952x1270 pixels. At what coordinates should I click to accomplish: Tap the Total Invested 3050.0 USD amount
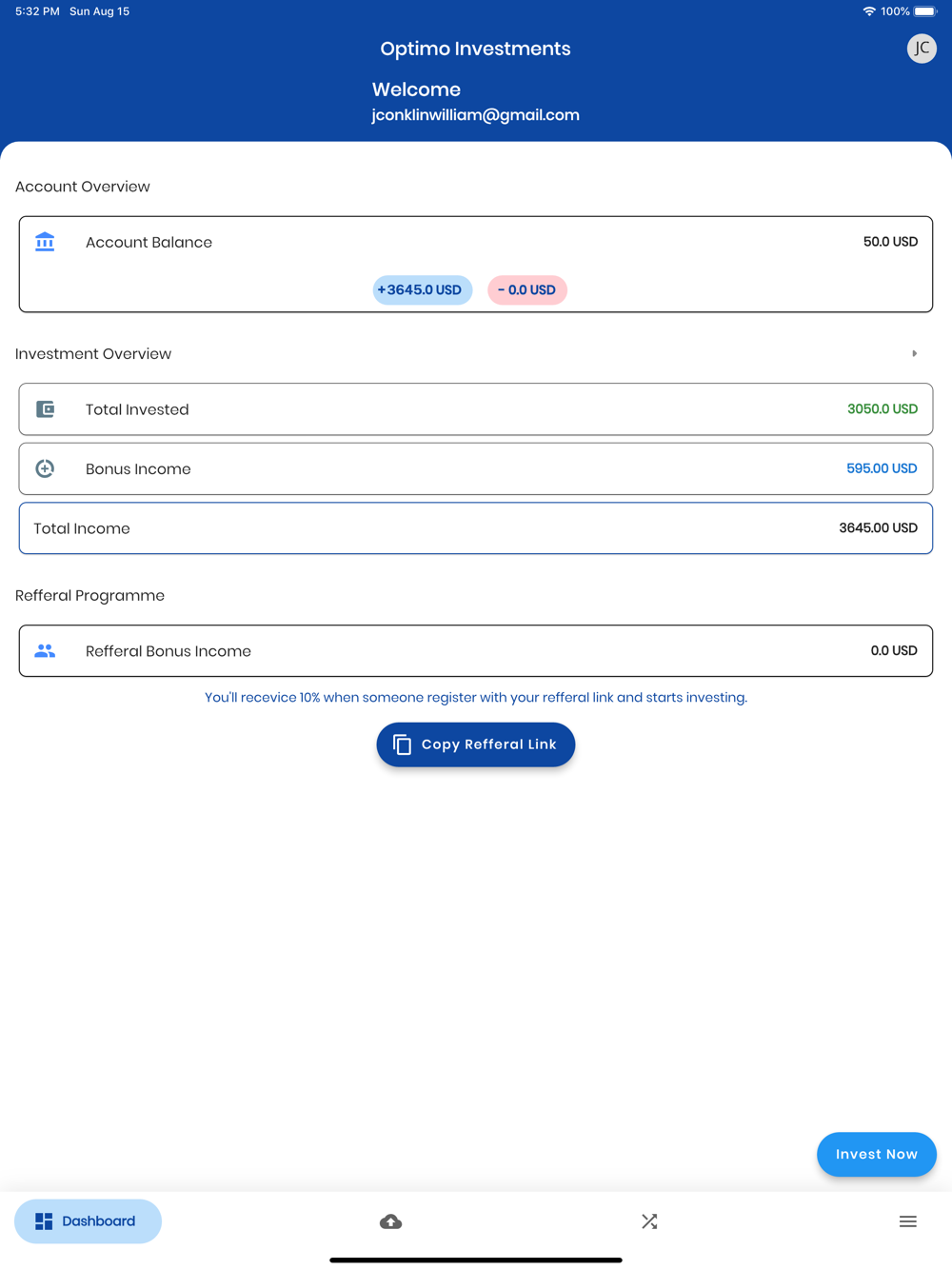pos(882,409)
